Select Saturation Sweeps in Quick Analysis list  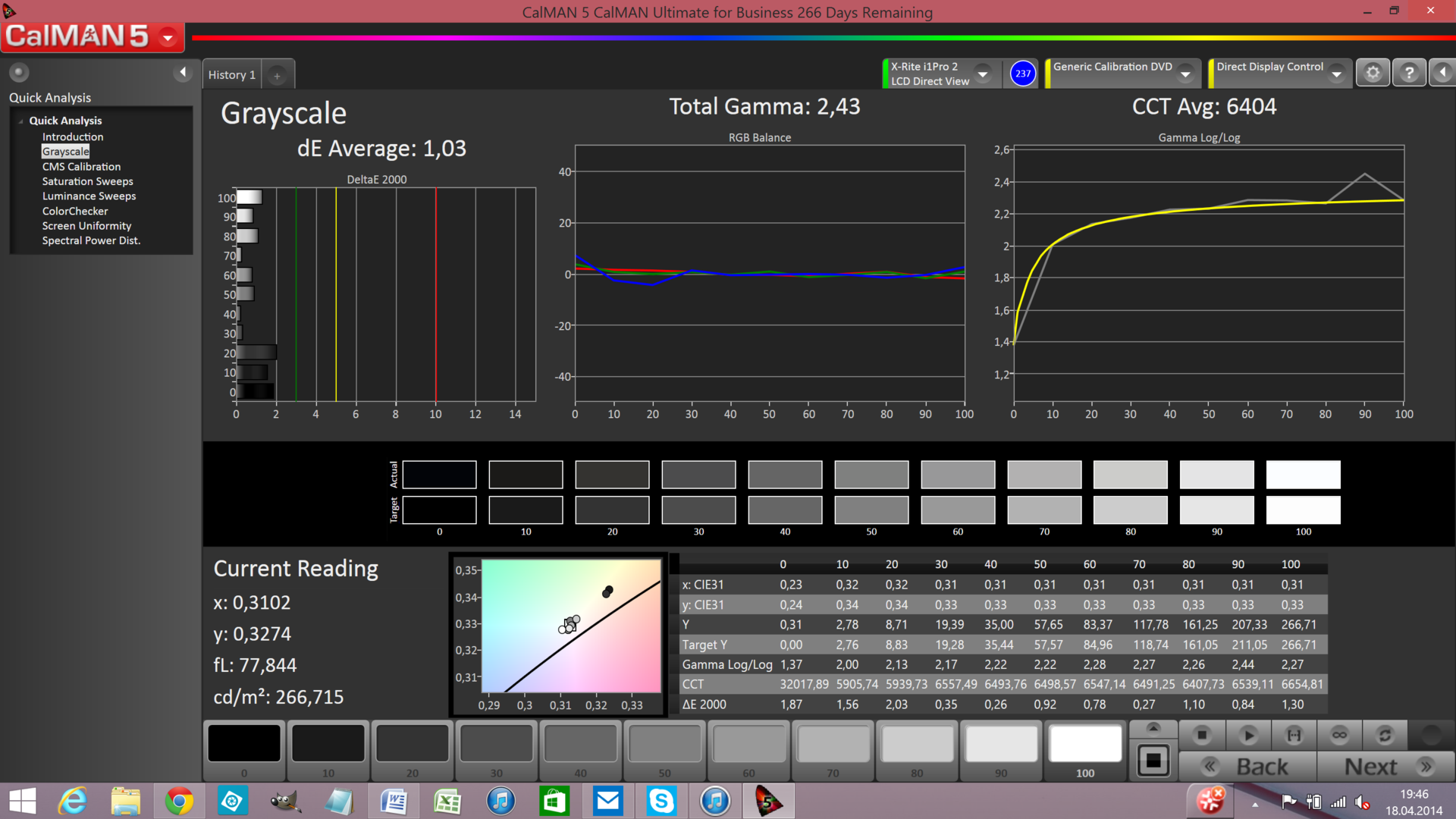click(x=87, y=181)
